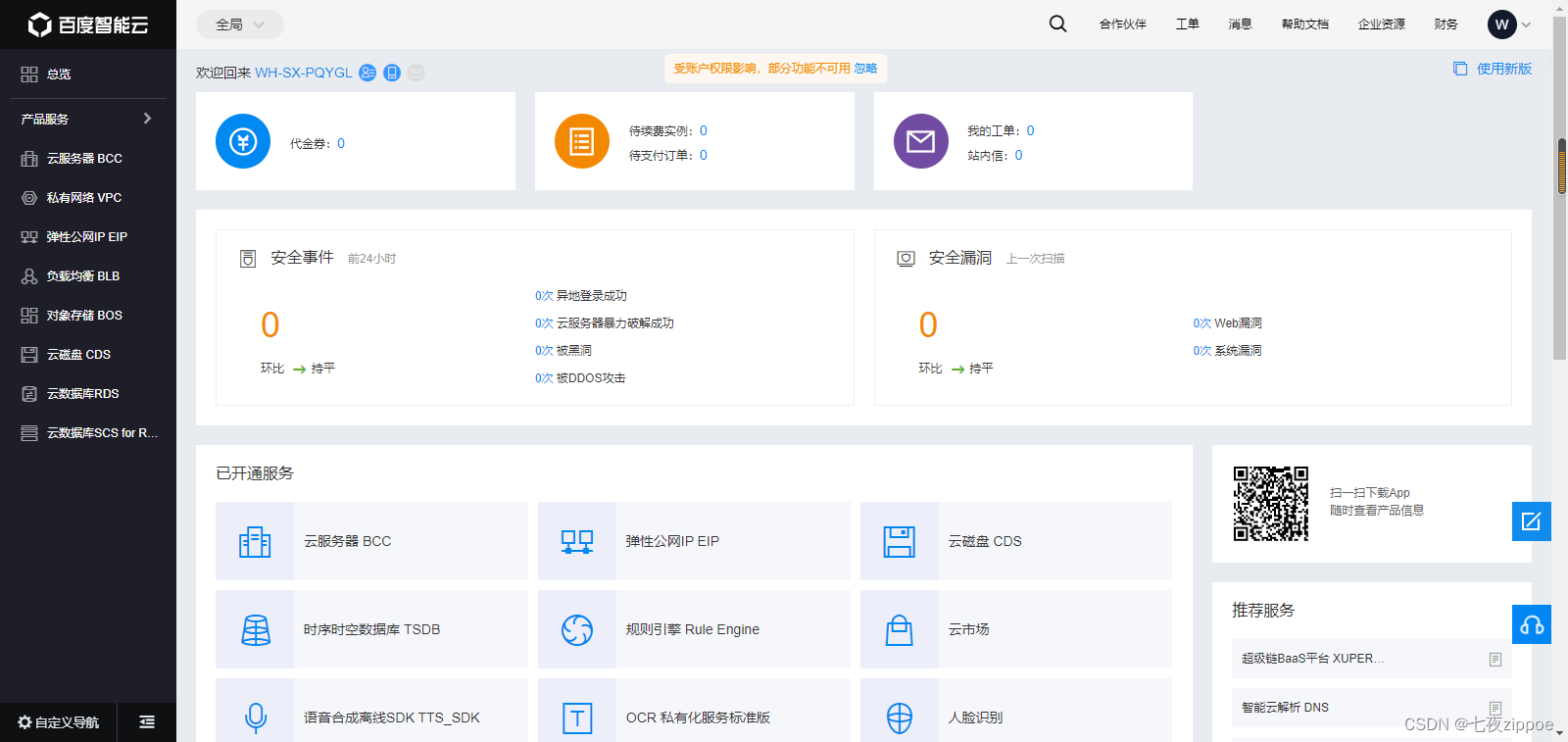
Task: Open recommended 超级链BaaS平台 XUPER service
Action: 1371,659
